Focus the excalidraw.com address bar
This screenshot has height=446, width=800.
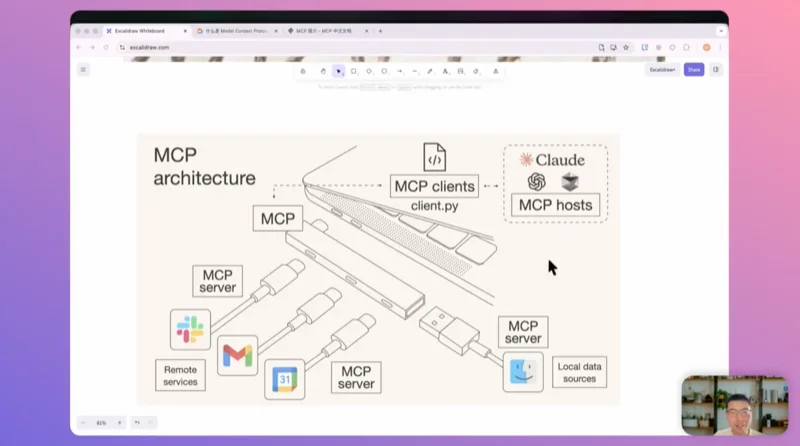(x=357, y=47)
